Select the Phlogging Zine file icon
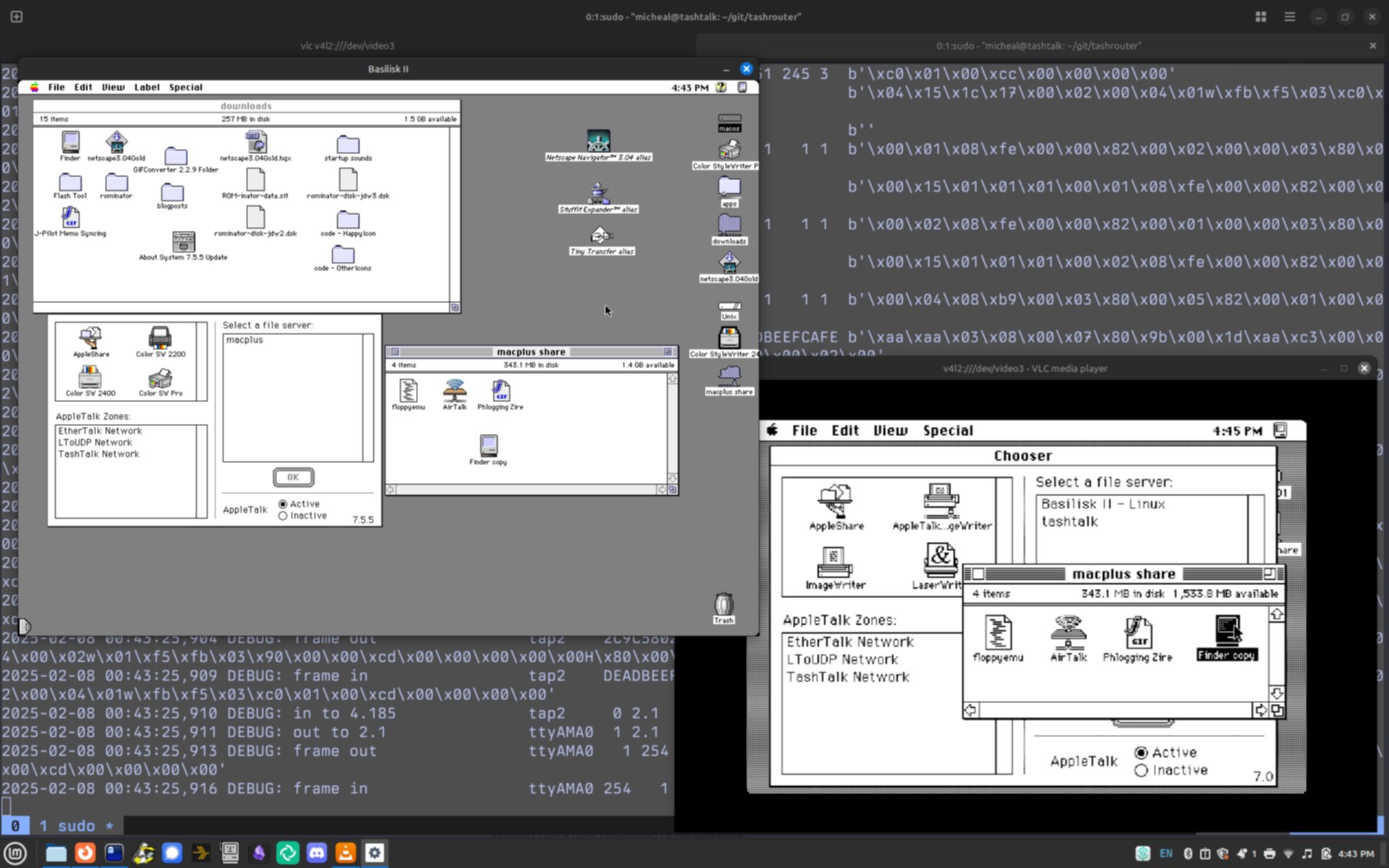 [500, 391]
